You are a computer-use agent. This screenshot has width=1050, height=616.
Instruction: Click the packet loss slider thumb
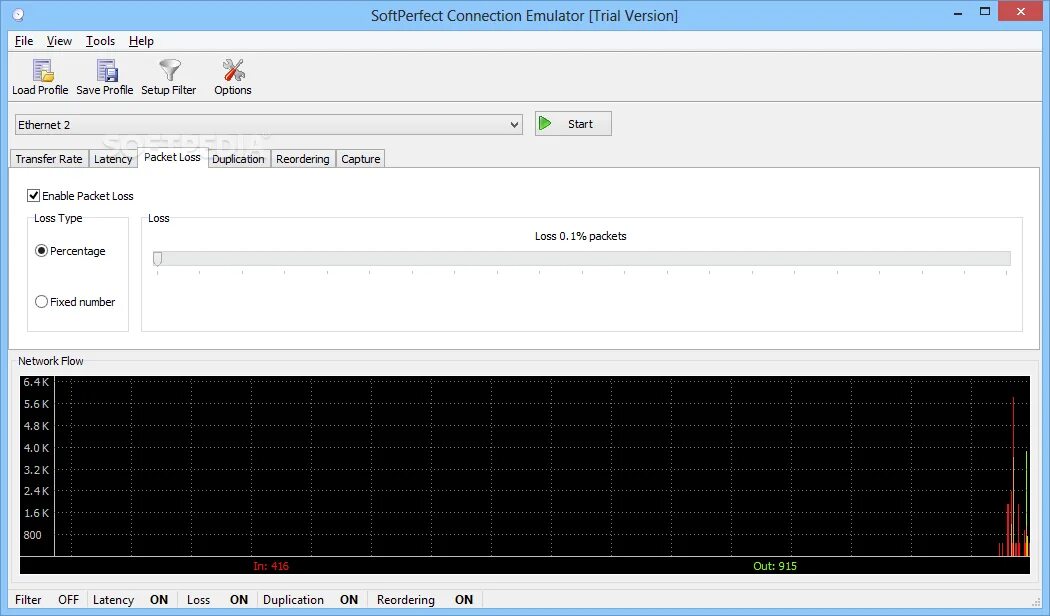(157, 258)
